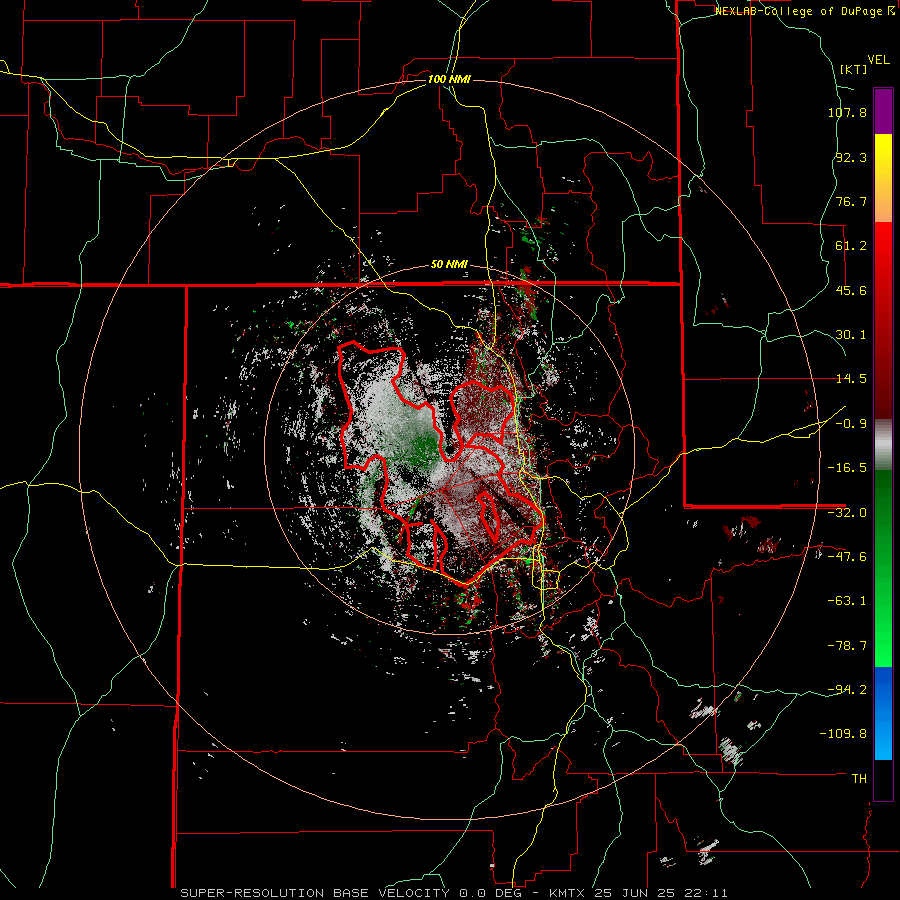
Task: Click the 30.1 velocity scale value
Action: click(x=851, y=335)
